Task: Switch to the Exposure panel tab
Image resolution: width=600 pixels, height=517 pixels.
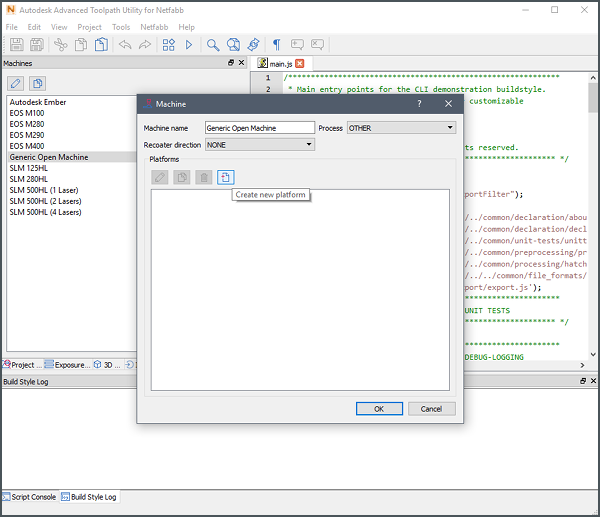Action: (68, 365)
